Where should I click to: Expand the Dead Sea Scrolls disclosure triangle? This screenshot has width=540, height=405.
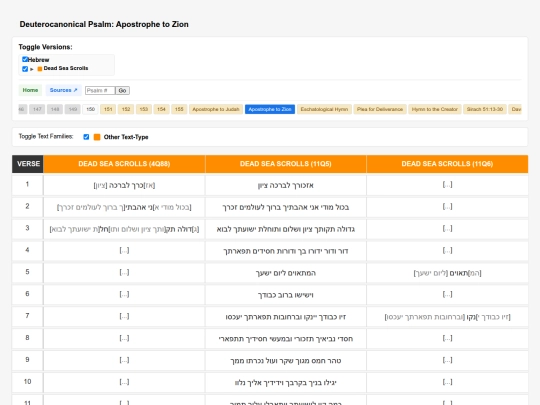32,69
